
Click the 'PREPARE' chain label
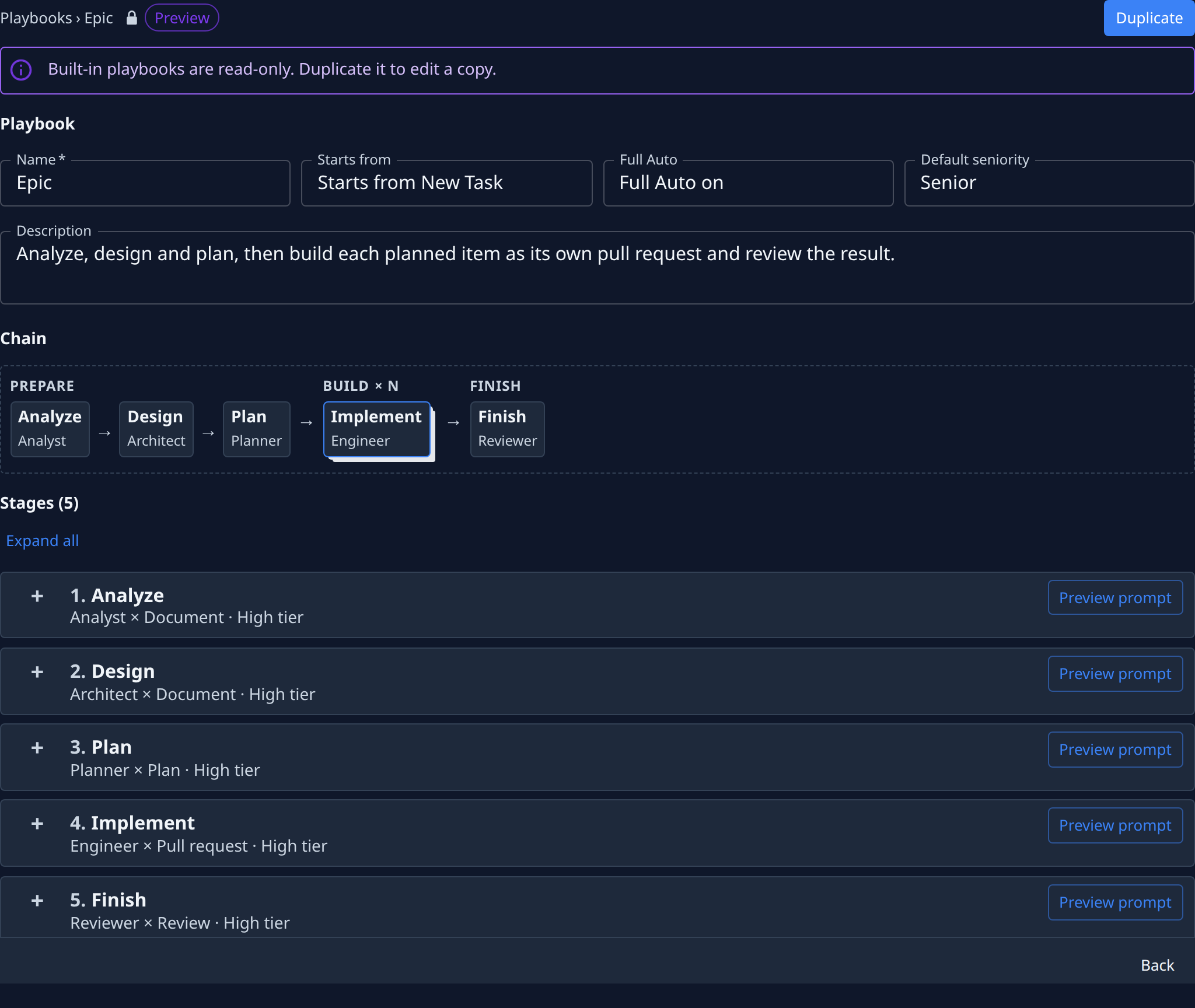tap(43, 386)
